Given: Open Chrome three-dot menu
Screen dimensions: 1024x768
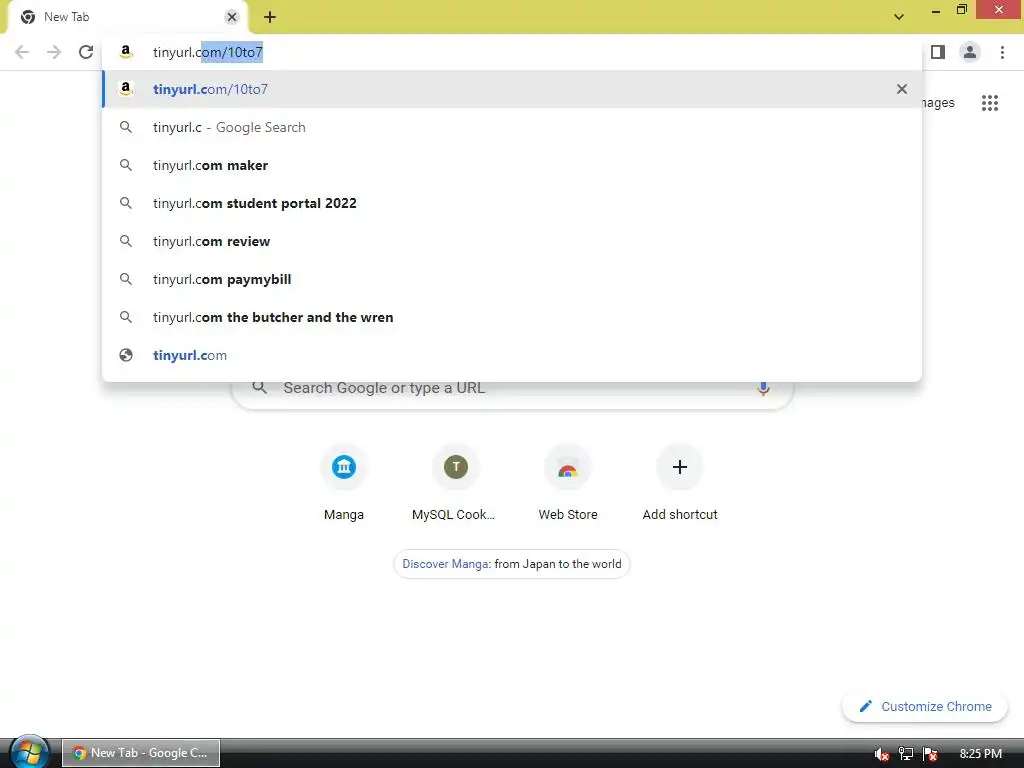Looking at the screenshot, I should coord(1002,52).
